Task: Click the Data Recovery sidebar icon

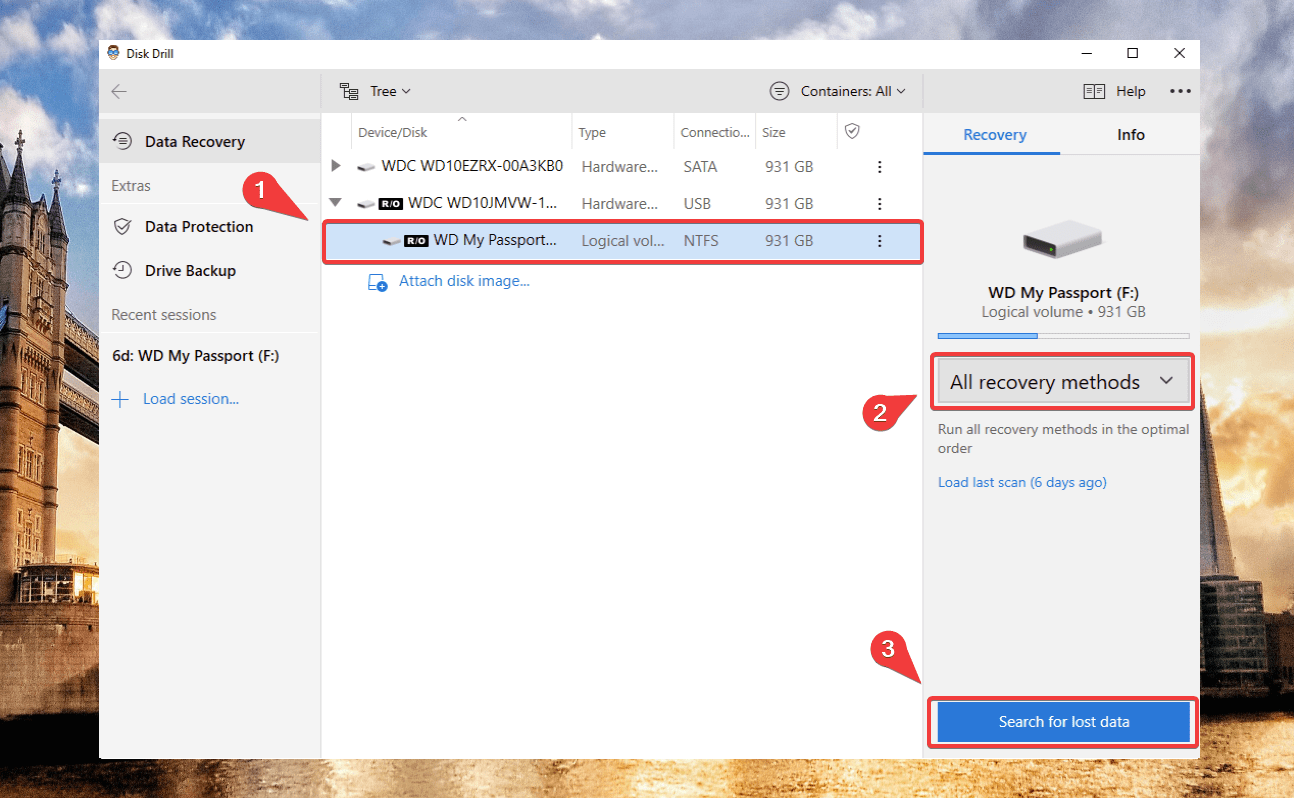Action: tap(122, 141)
